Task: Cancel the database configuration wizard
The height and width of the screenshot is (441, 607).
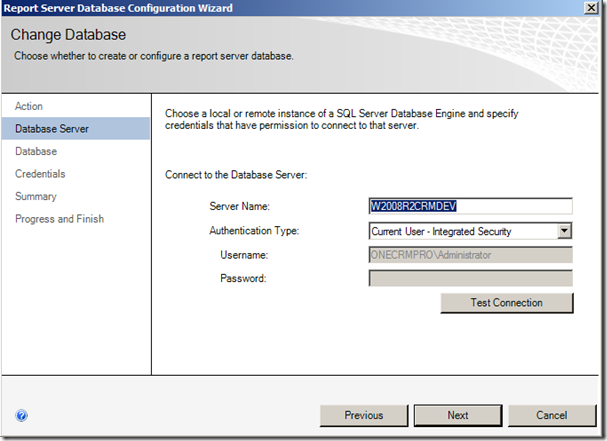Action: tap(552, 415)
